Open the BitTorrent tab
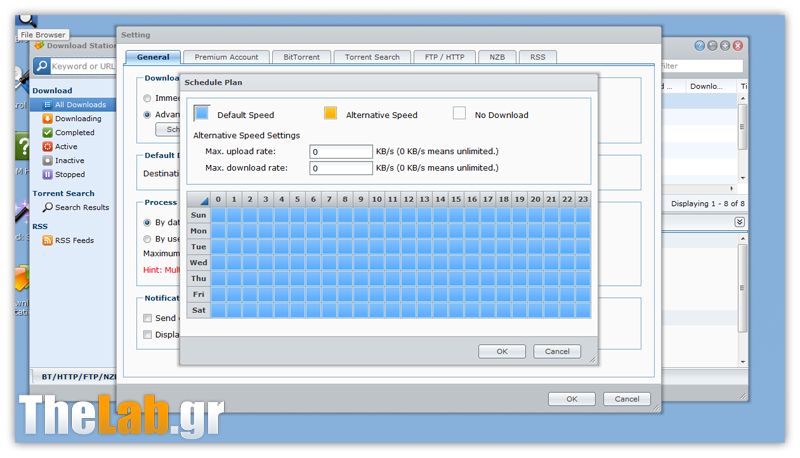Image resolution: width=800 pixels, height=458 pixels. (302, 57)
